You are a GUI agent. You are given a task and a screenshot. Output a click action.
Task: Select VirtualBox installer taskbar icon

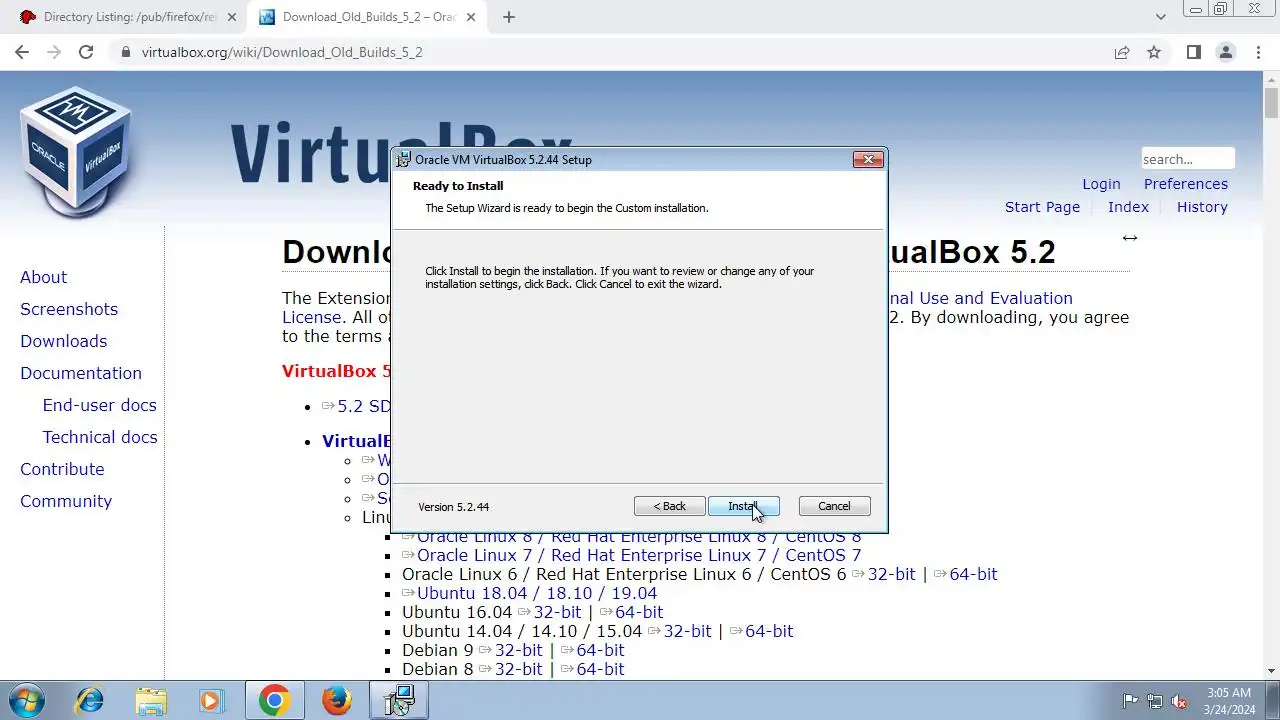coord(400,700)
